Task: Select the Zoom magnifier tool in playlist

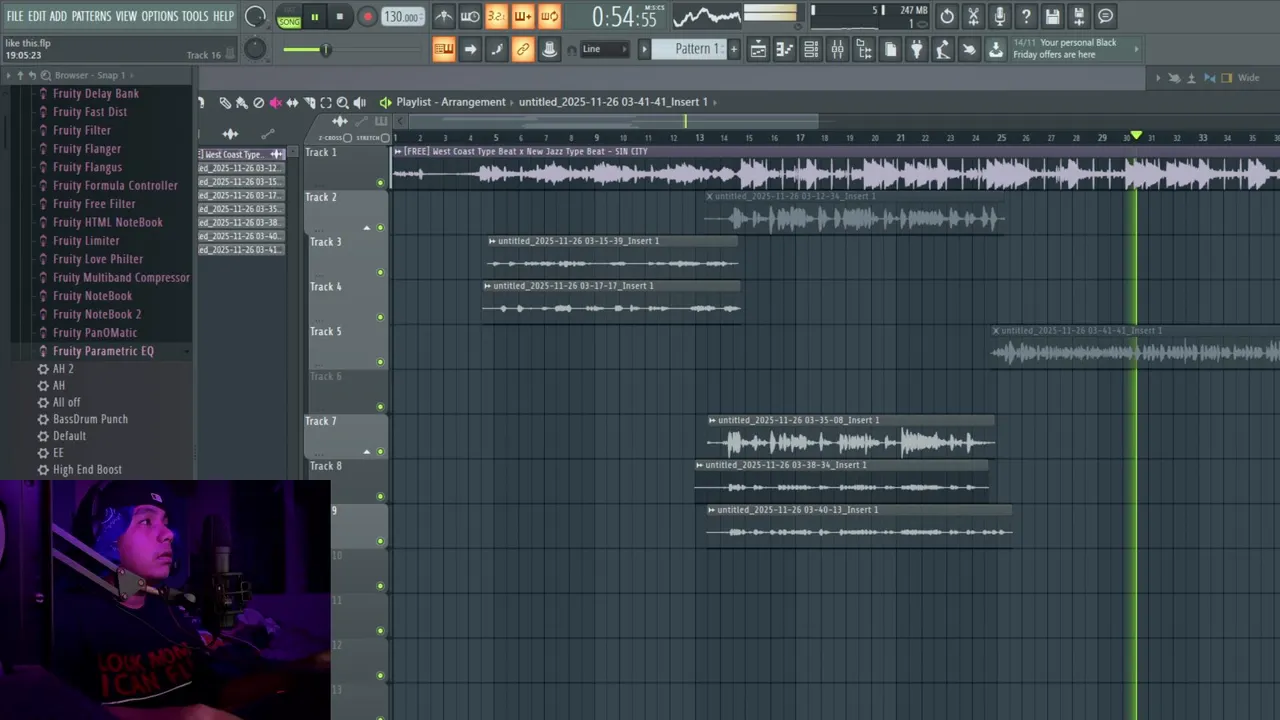Action: [343, 102]
